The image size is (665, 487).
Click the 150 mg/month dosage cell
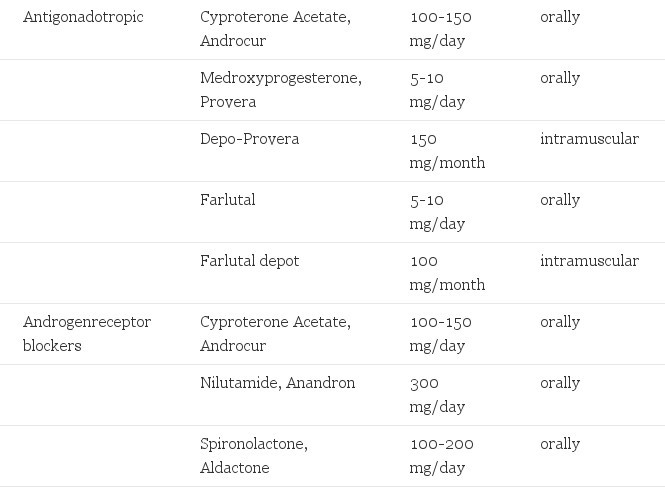tap(447, 151)
